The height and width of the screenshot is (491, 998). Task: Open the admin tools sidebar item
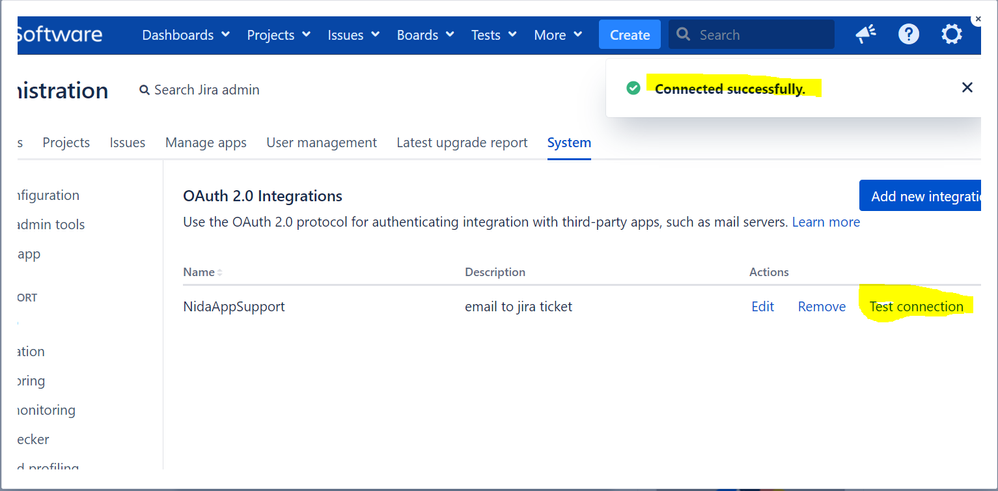[52, 224]
